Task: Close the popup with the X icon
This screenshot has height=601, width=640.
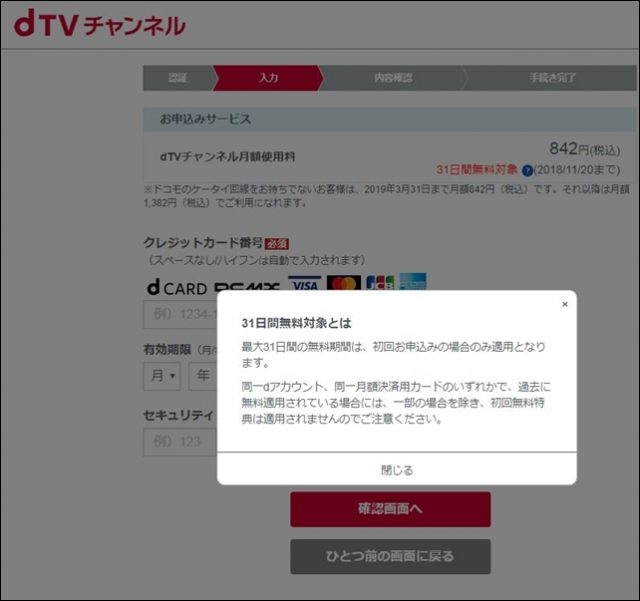Action: point(565,304)
